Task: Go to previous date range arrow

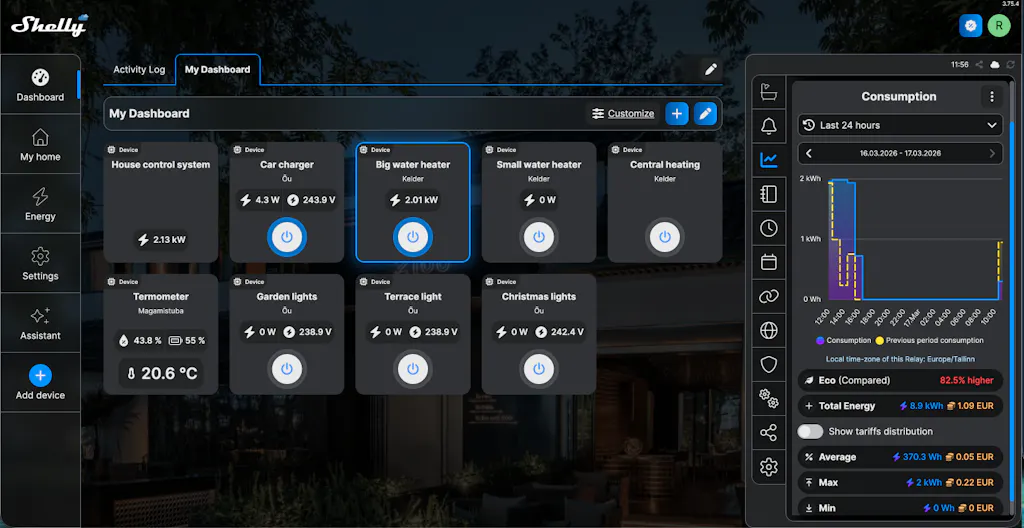Action: [x=809, y=154]
